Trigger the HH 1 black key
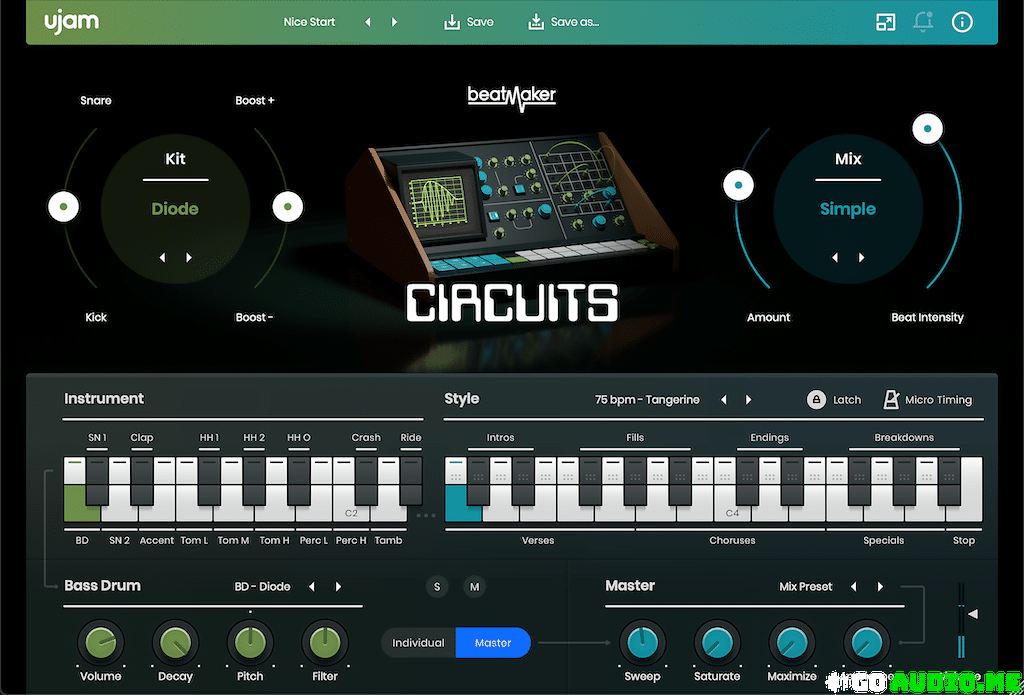 click(x=209, y=481)
